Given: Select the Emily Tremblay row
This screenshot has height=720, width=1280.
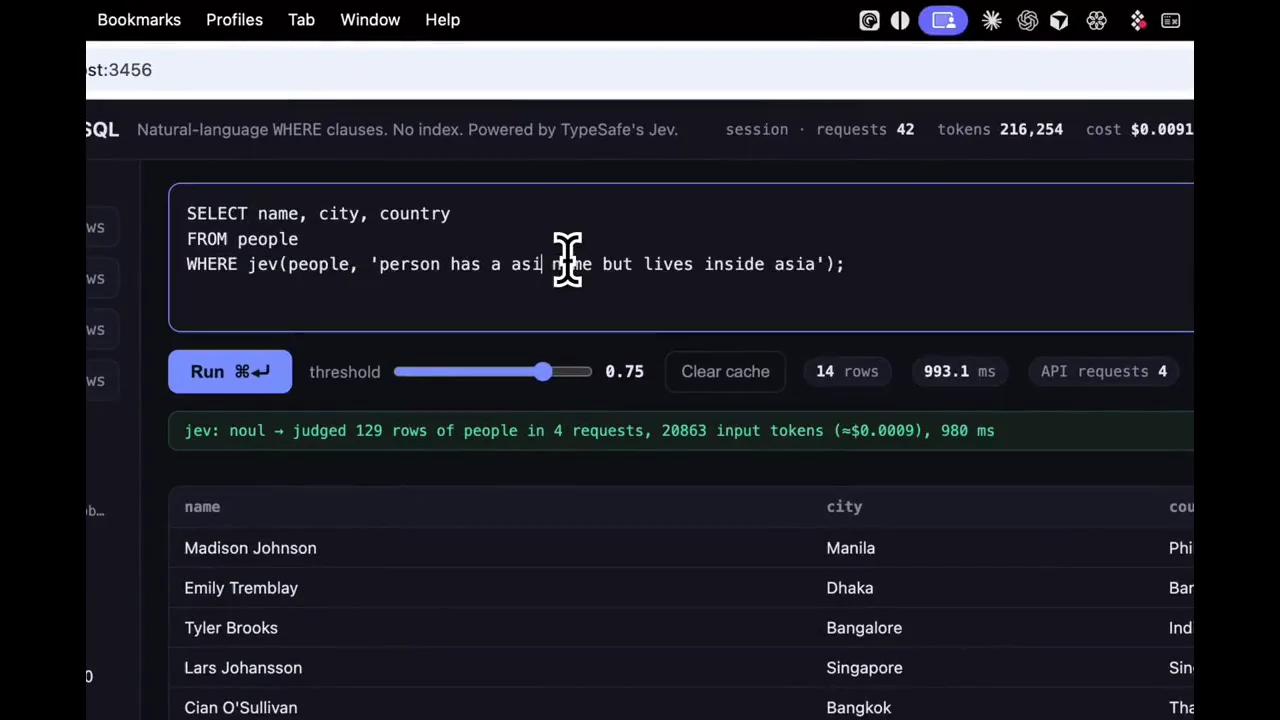Looking at the screenshot, I should 681,588.
